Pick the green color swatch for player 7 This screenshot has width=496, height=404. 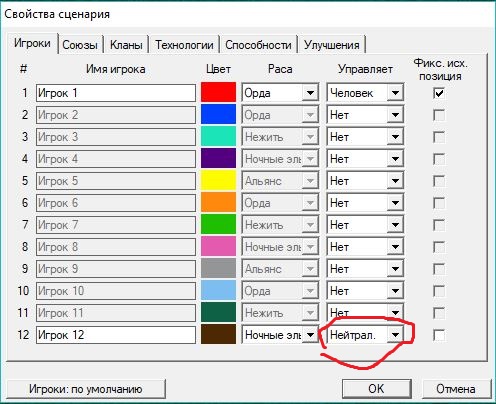tap(218, 224)
